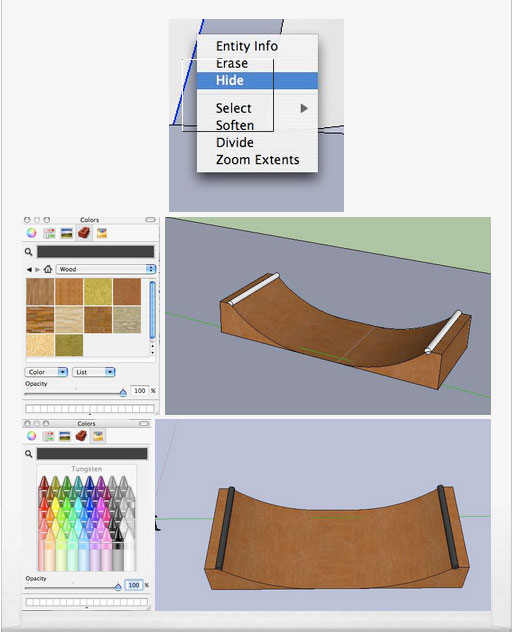
Task: Open Color Wheel in crayon Colors panel
Action: 31,436
